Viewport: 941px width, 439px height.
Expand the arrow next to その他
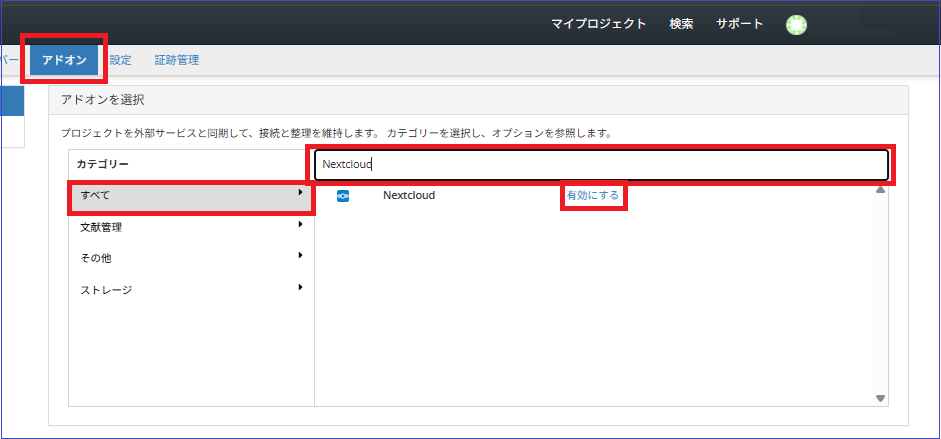click(x=300, y=256)
